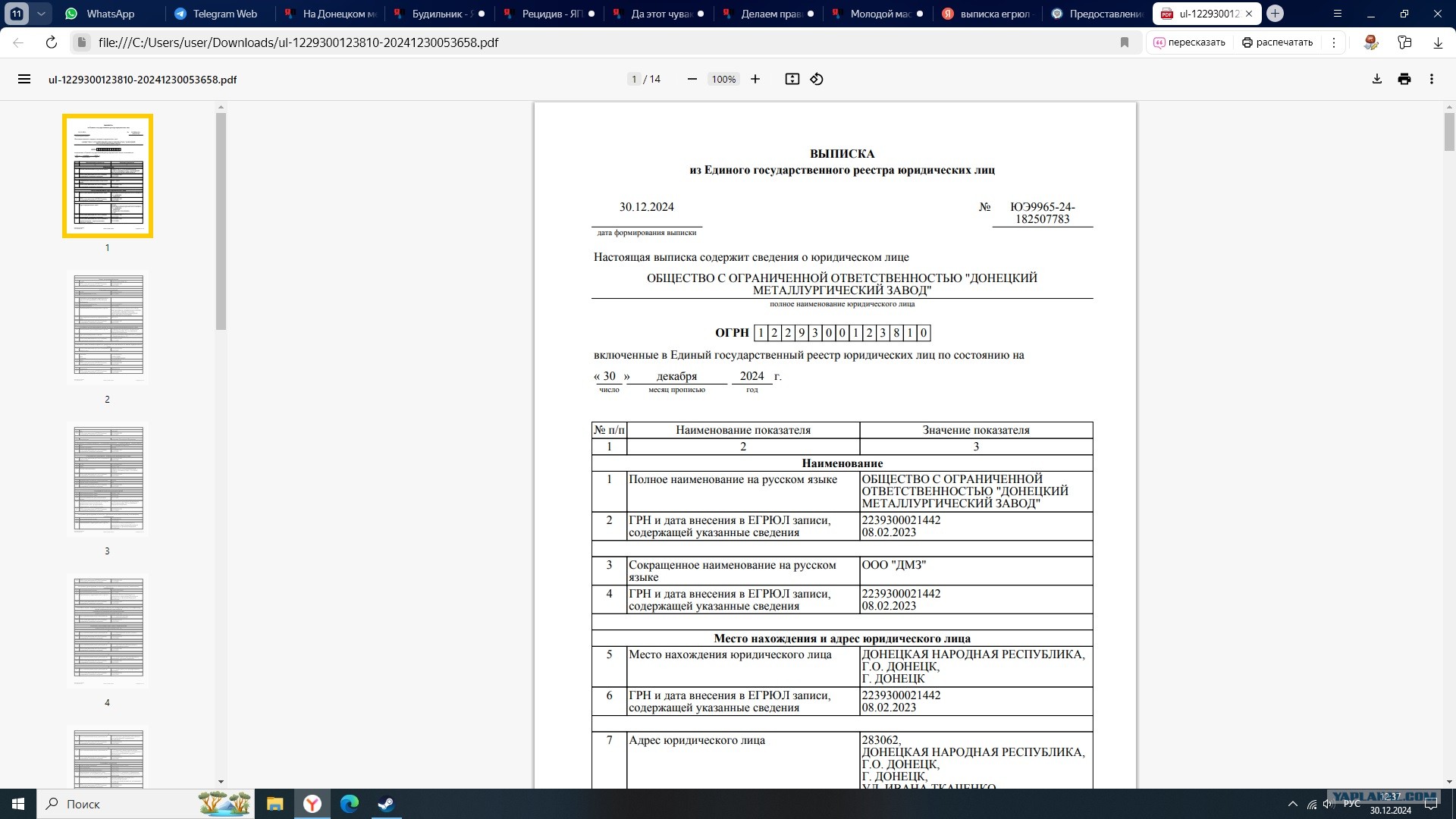Click the "Место нахождения юридического лица" cell
This screenshot has width=1456, height=819.
[x=743, y=667]
